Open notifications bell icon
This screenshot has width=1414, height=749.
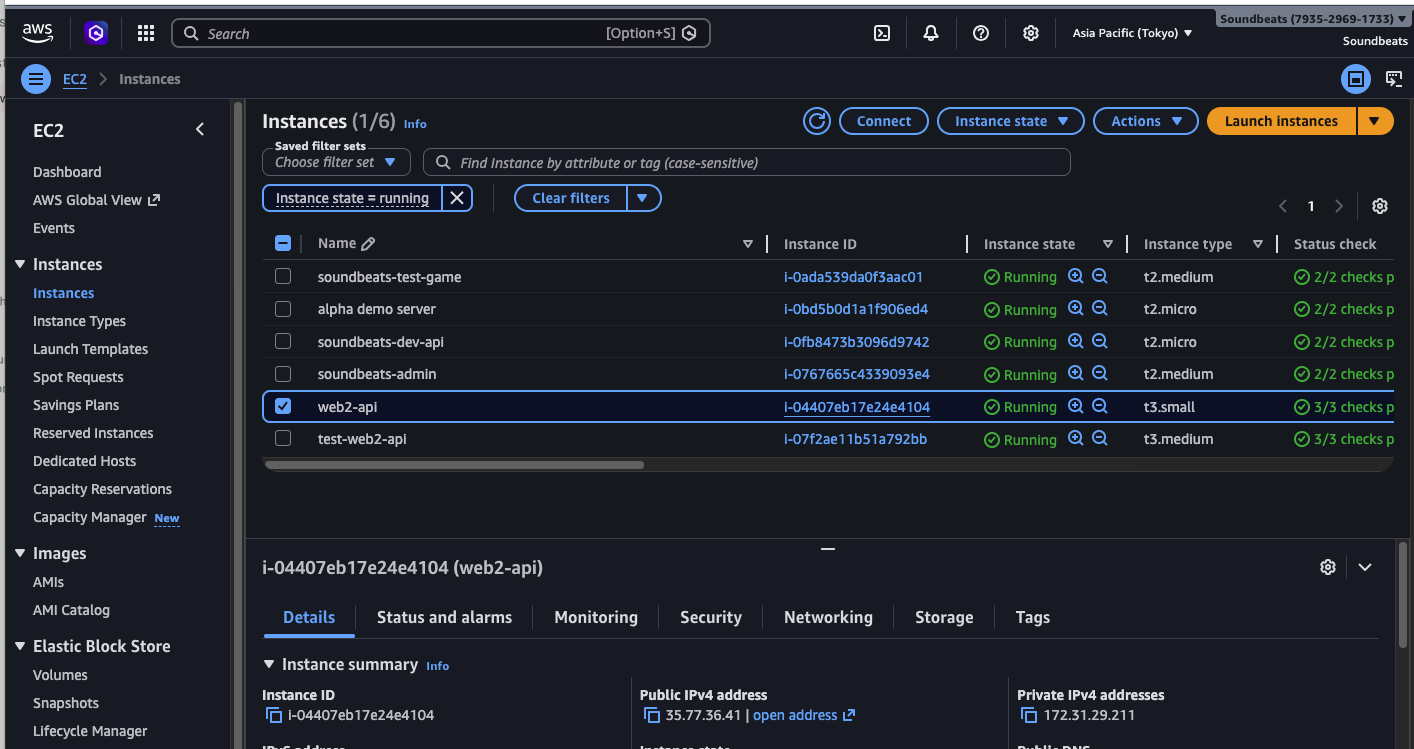click(931, 33)
